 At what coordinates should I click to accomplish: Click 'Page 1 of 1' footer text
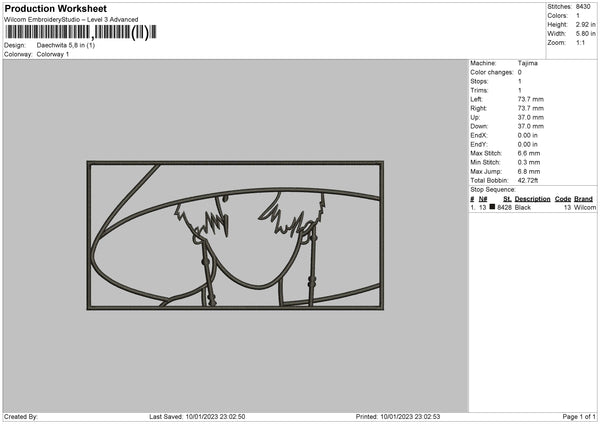click(x=579, y=417)
